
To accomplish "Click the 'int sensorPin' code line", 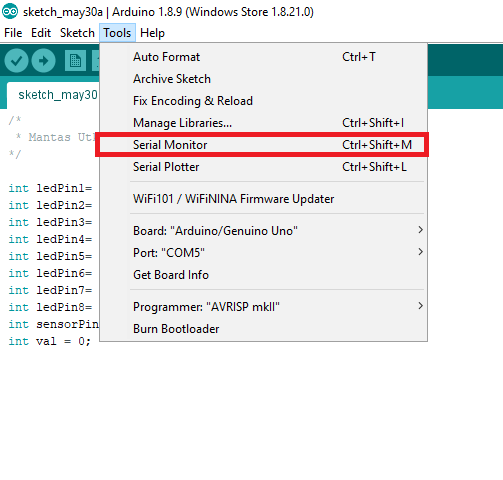I will coord(54,324).
